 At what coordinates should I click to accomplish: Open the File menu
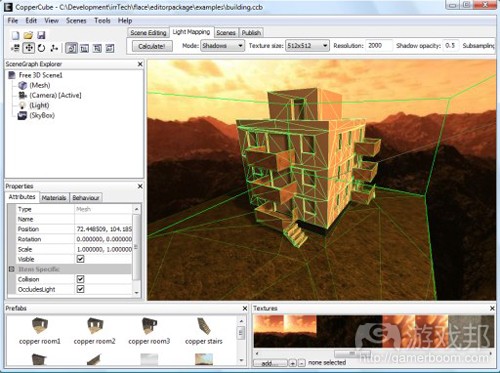13,21
